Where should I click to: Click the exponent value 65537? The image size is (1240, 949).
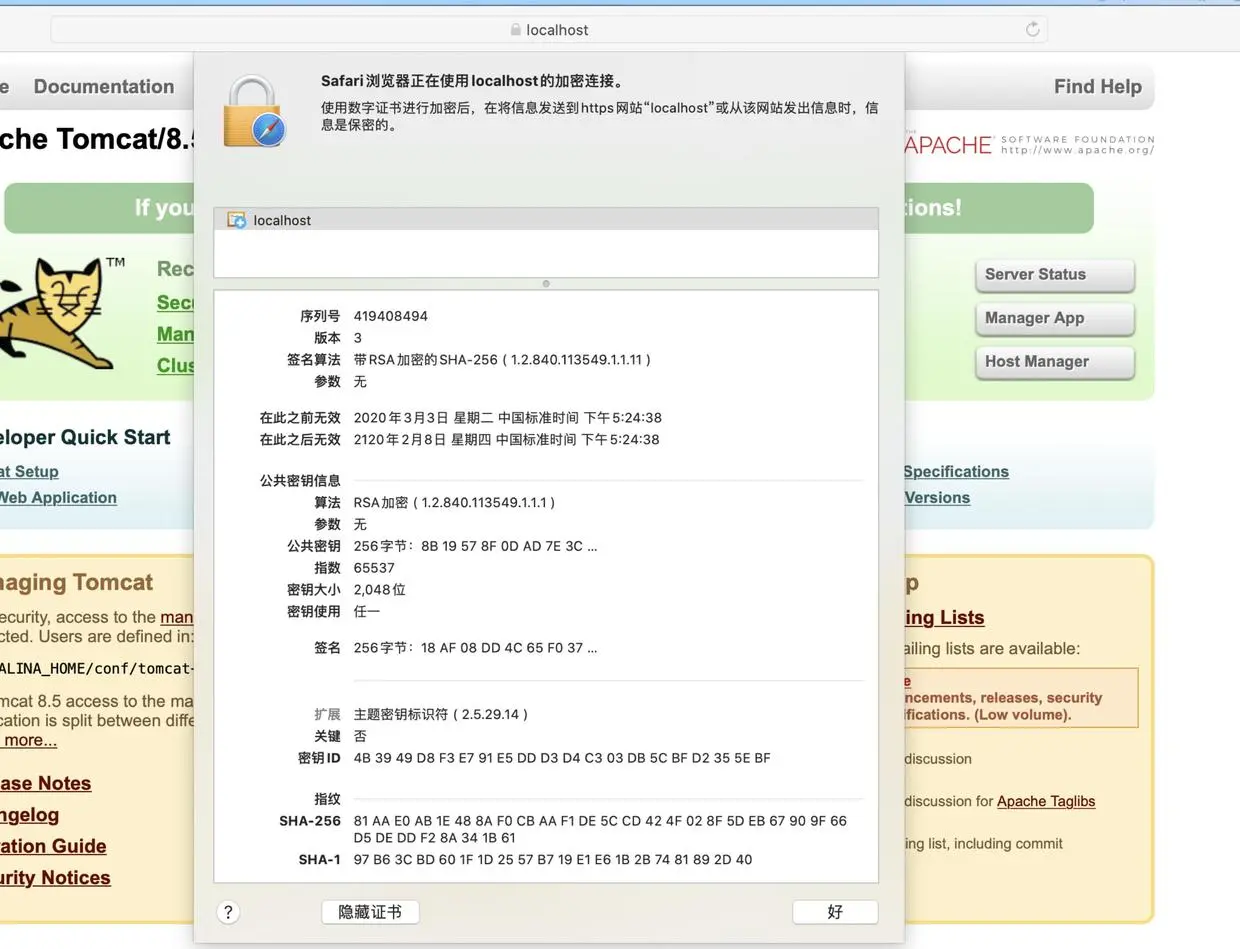(x=374, y=568)
